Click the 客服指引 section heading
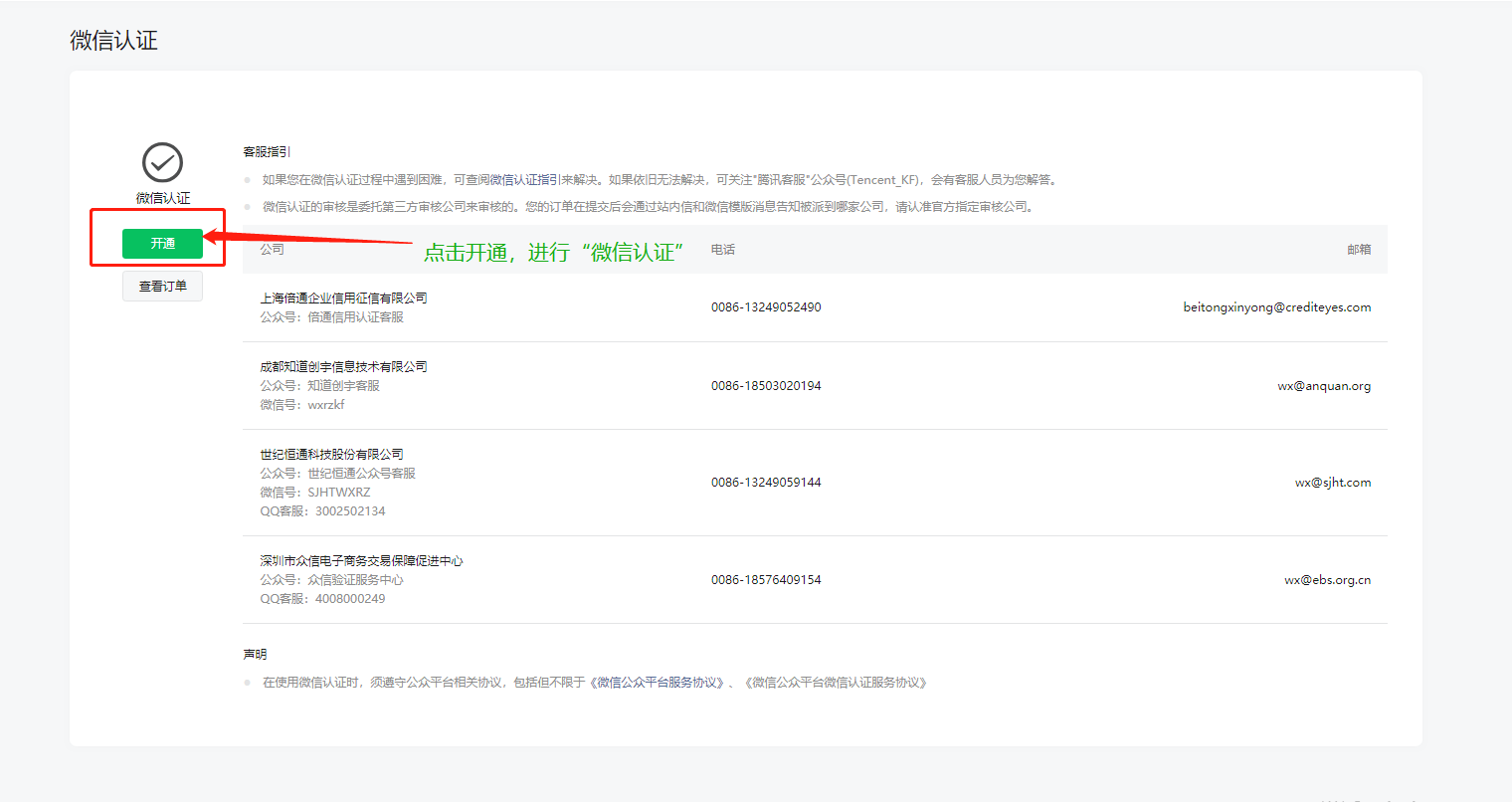1512x802 pixels. point(267,152)
